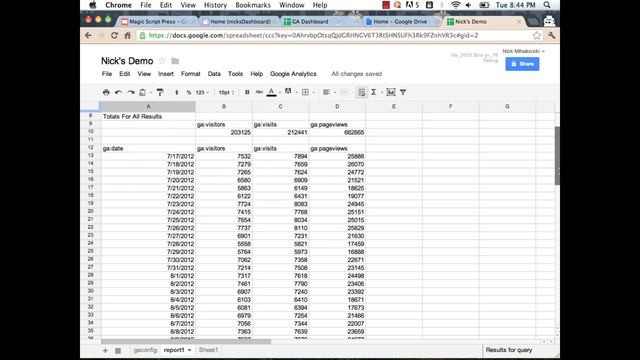This screenshot has width=640, height=360.
Task: Go back with the Chrome back arrow
Action: click(x=88, y=36)
